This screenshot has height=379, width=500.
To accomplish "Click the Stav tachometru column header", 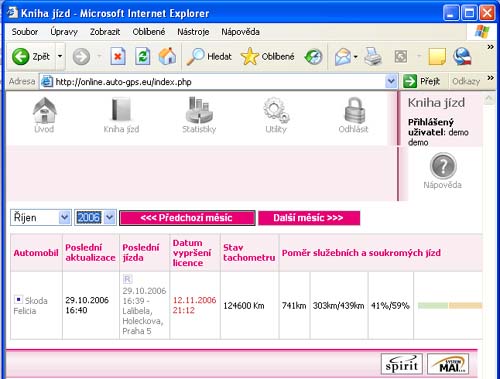I will point(249,253).
